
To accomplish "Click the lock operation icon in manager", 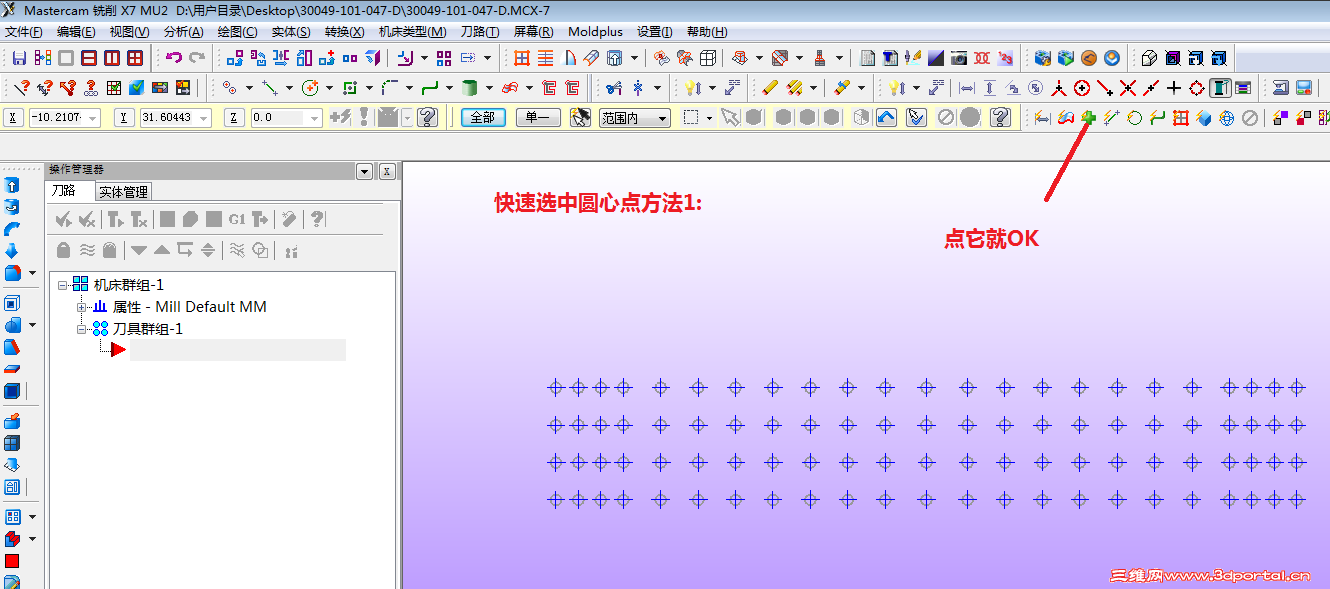I will click(64, 250).
